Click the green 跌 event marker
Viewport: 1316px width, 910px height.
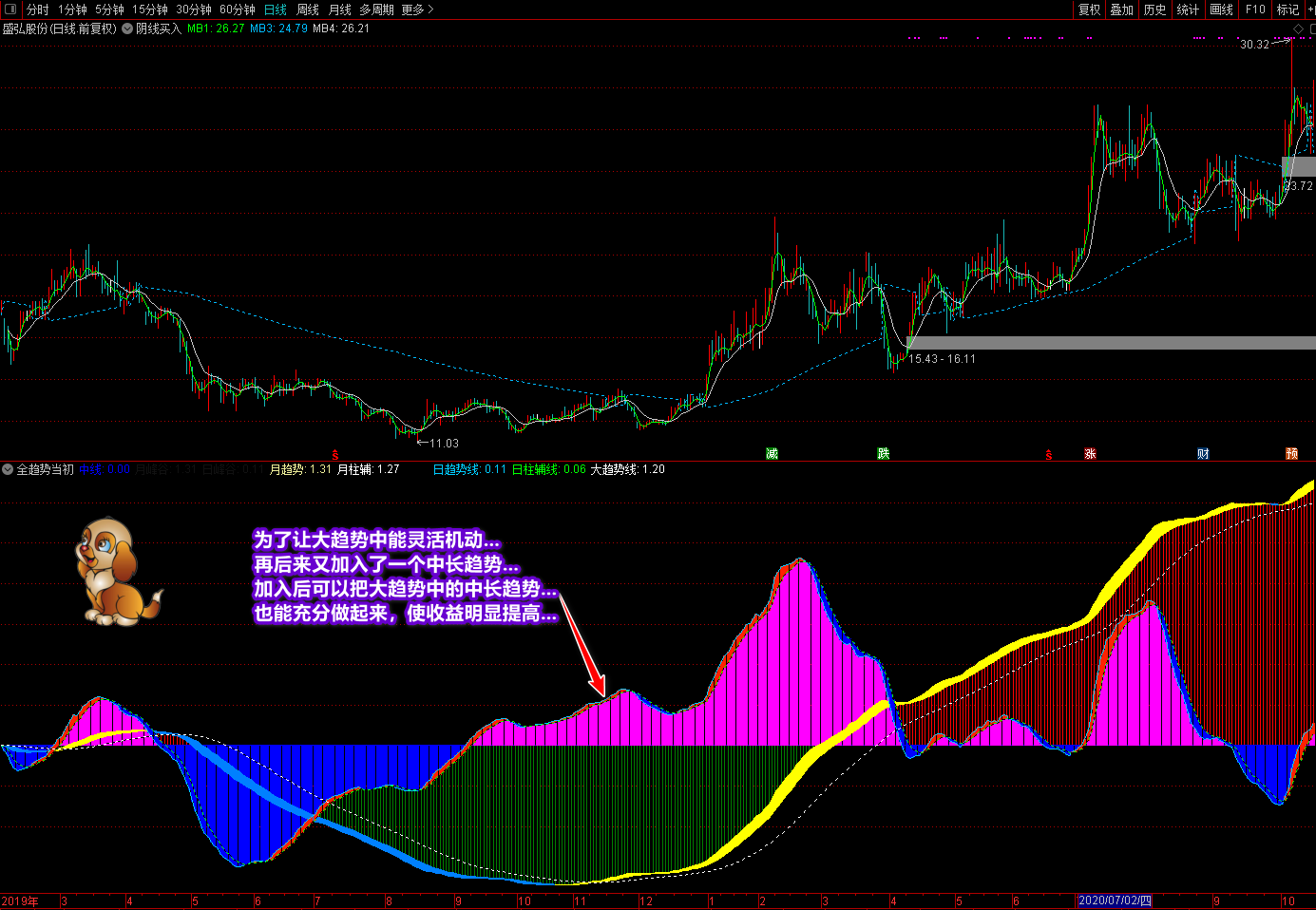pos(884,454)
